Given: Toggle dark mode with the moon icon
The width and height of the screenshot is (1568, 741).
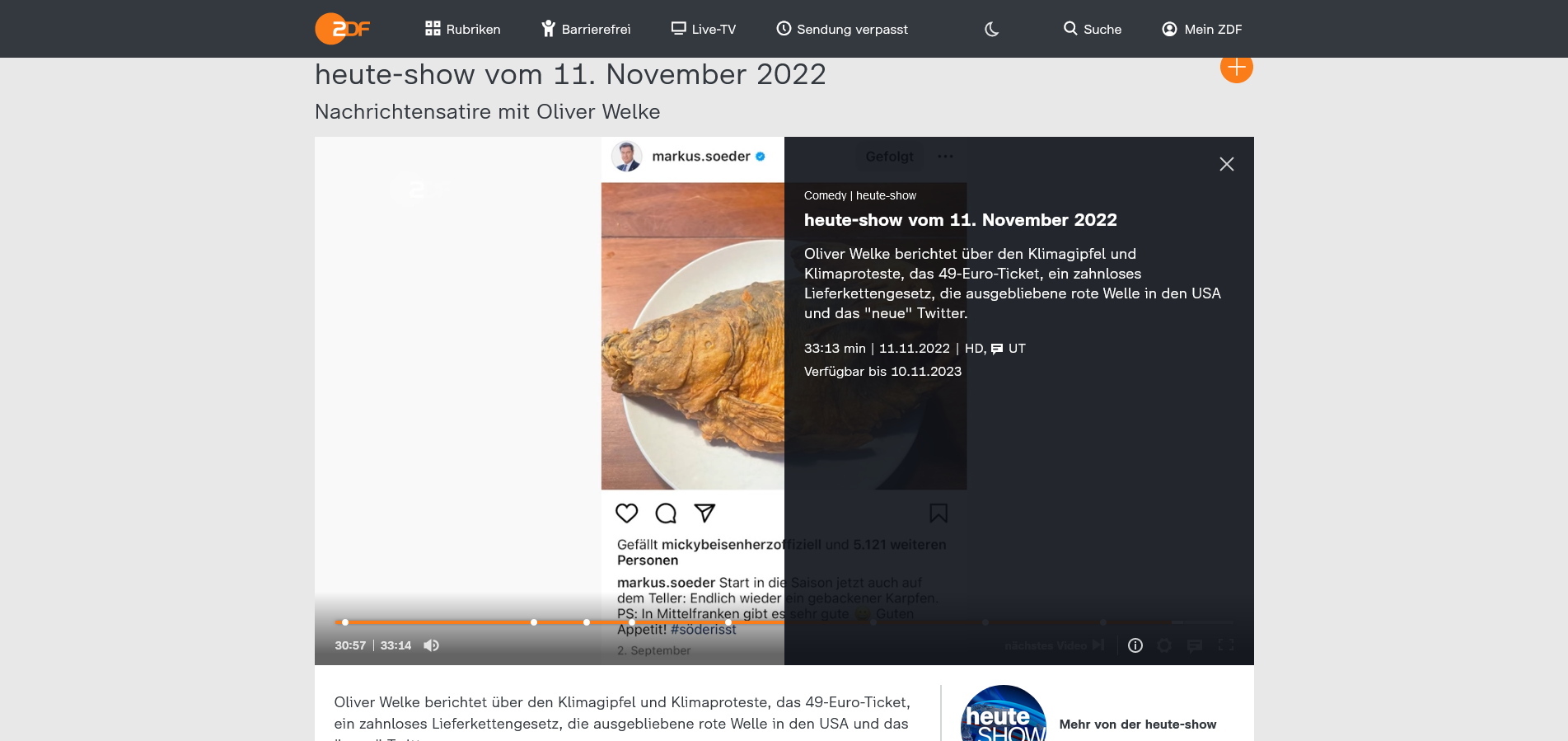Looking at the screenshot, I should [991, 29].
